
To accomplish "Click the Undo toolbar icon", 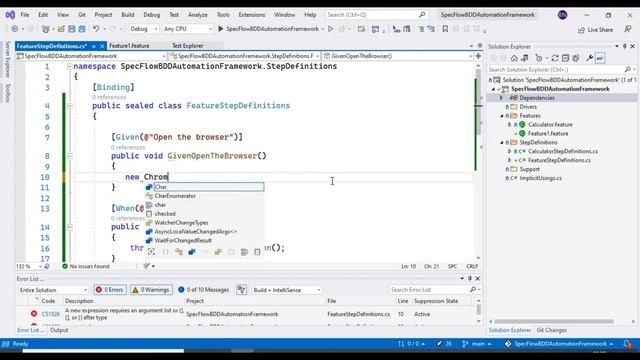I will coord(96,29).
